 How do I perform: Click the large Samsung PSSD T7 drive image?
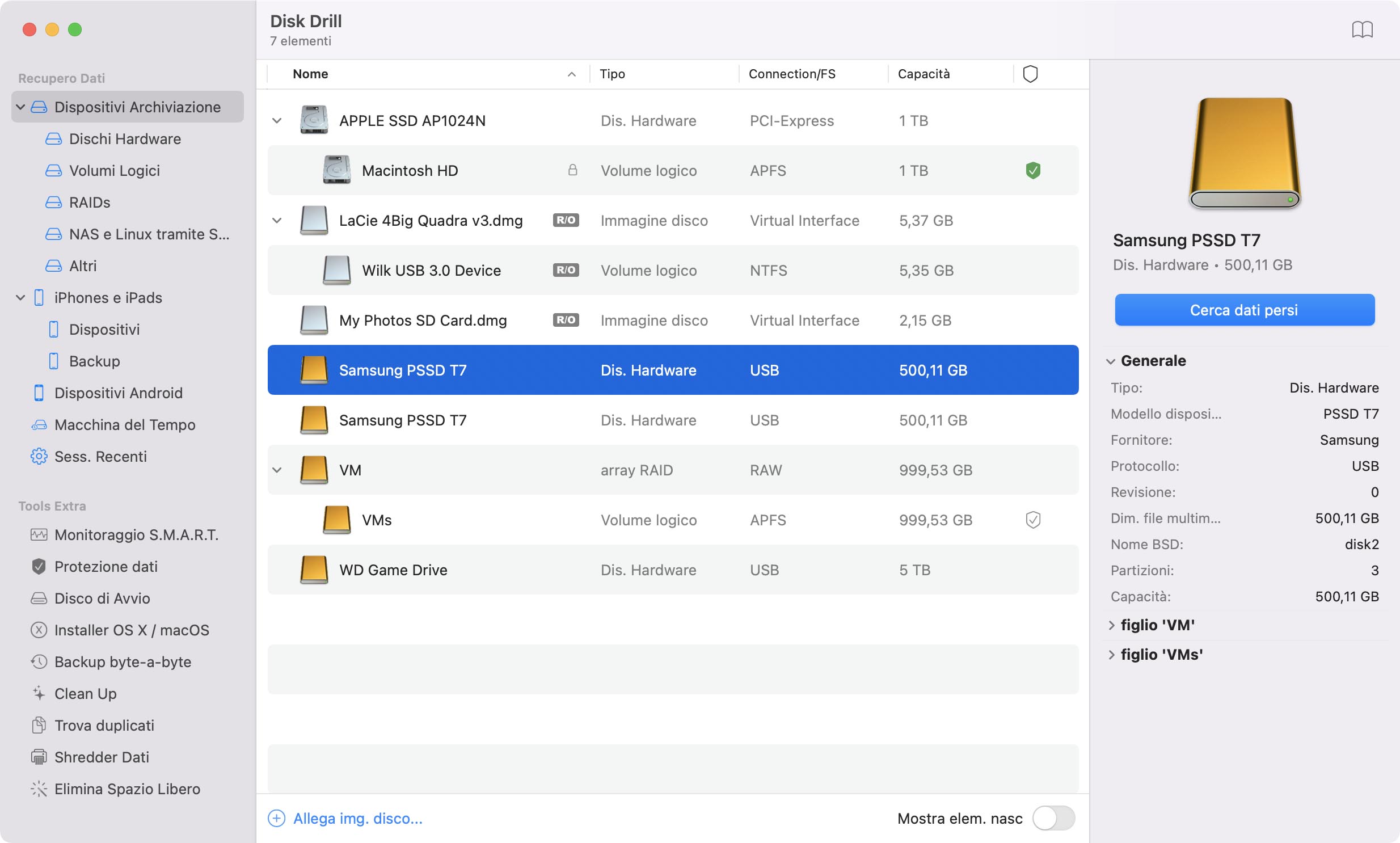coord(1245,153)
